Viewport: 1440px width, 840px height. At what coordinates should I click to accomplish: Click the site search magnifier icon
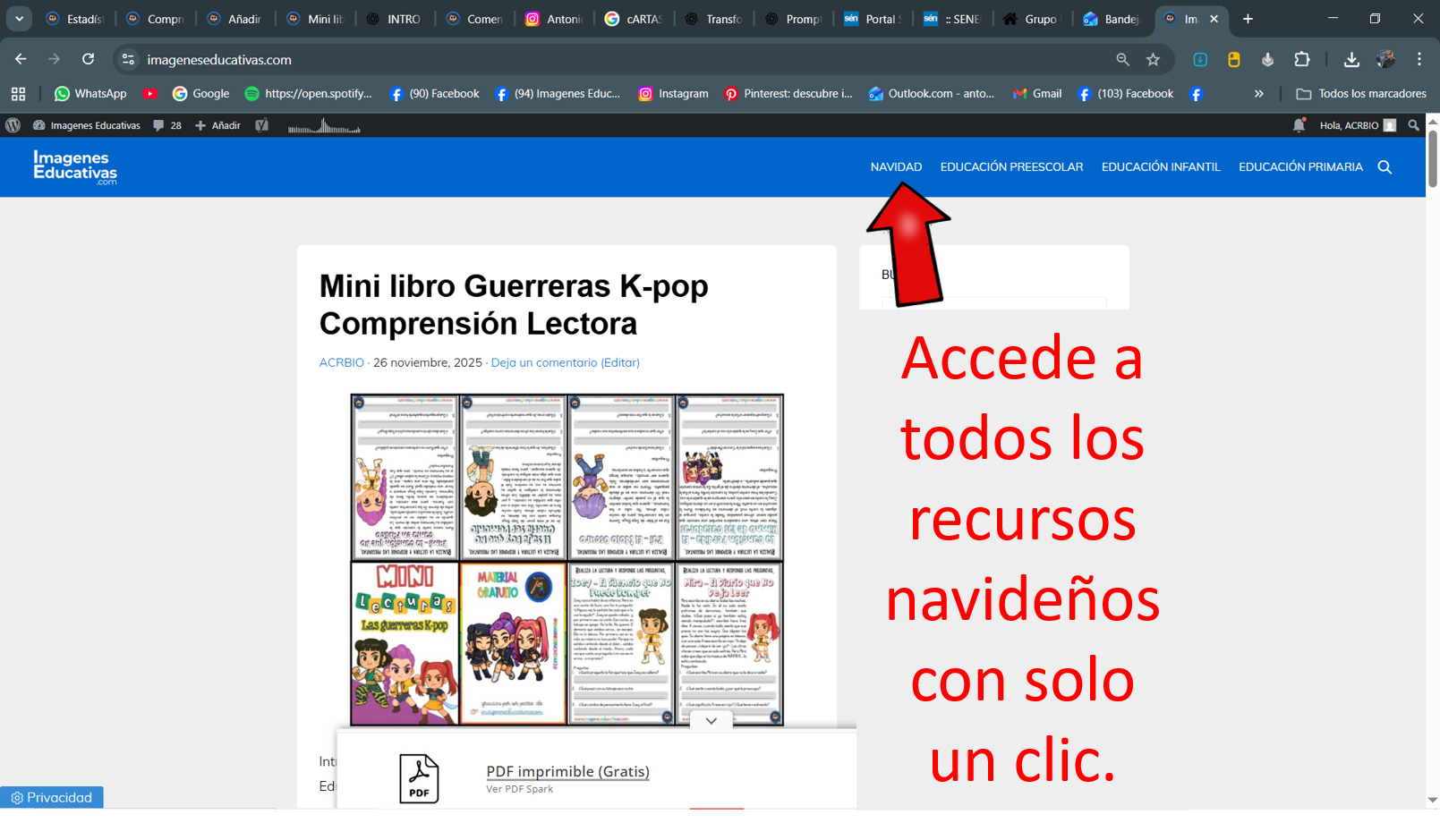pos(1385,167)
